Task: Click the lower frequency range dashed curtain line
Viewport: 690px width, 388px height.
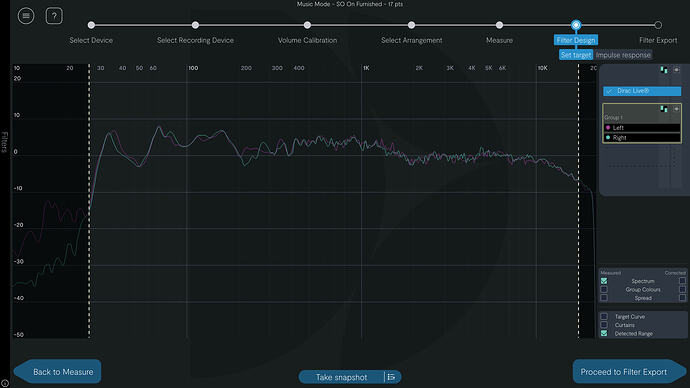Action: point(89,201)
